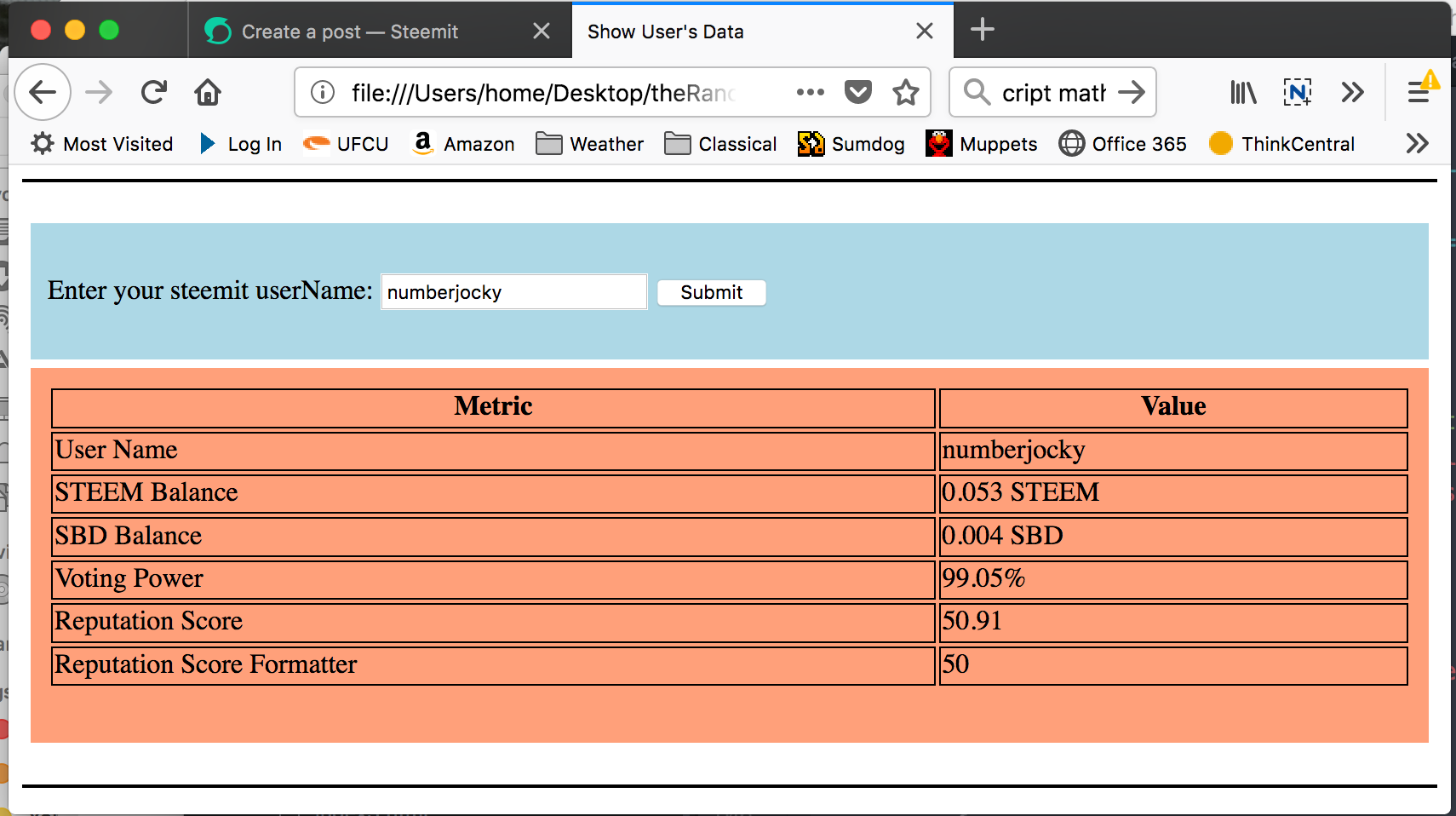Viewport: 1456px width, 816px height.
Task: Open the Firefox hamburger menu
Action: 1419,92
